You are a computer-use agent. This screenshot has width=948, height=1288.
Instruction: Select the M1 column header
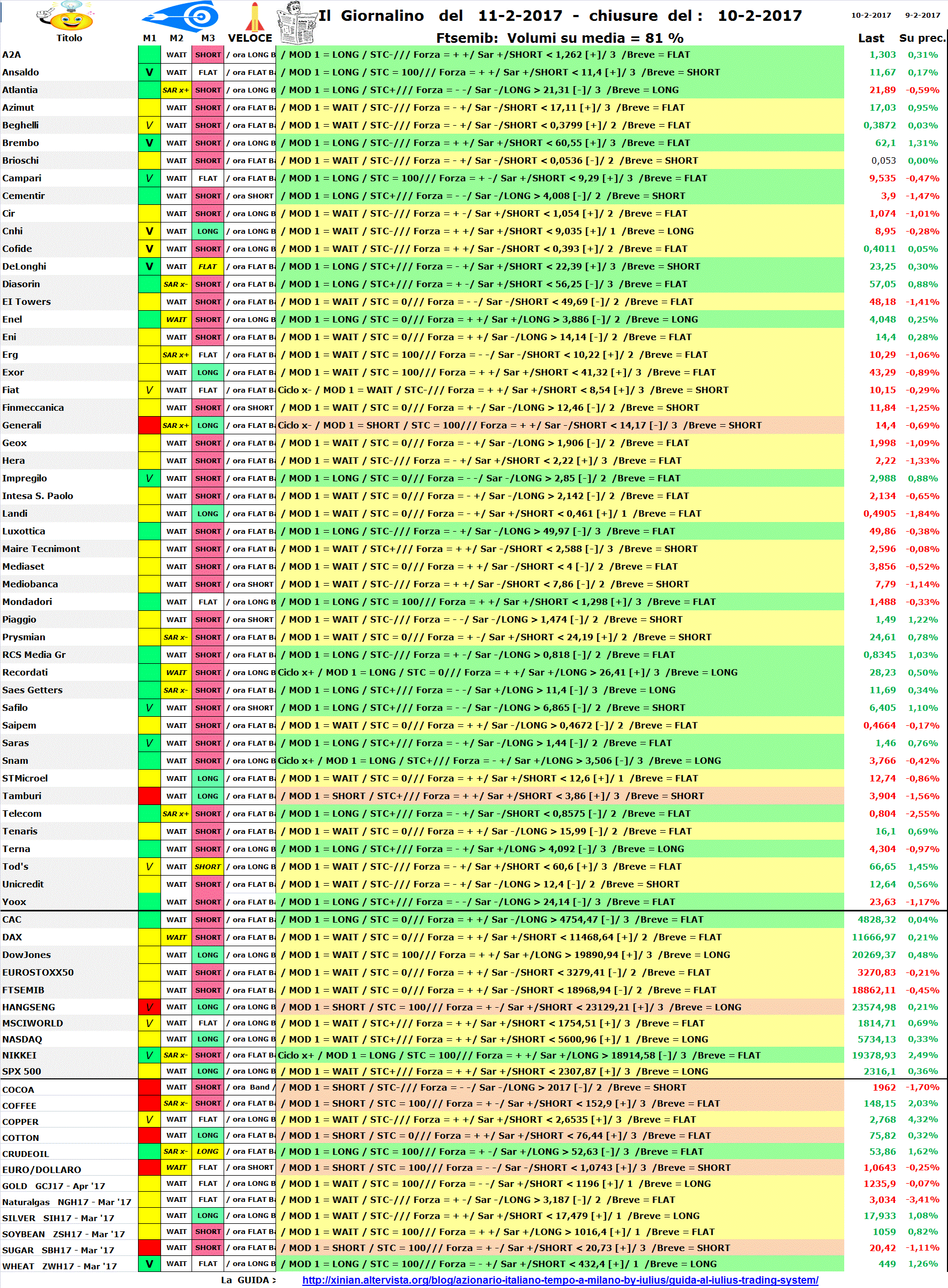(150, 38)
